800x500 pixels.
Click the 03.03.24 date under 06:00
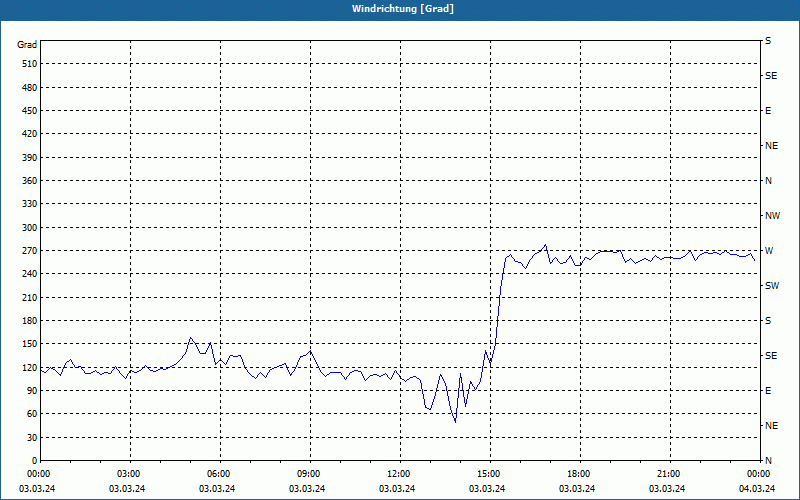(217, 489)
